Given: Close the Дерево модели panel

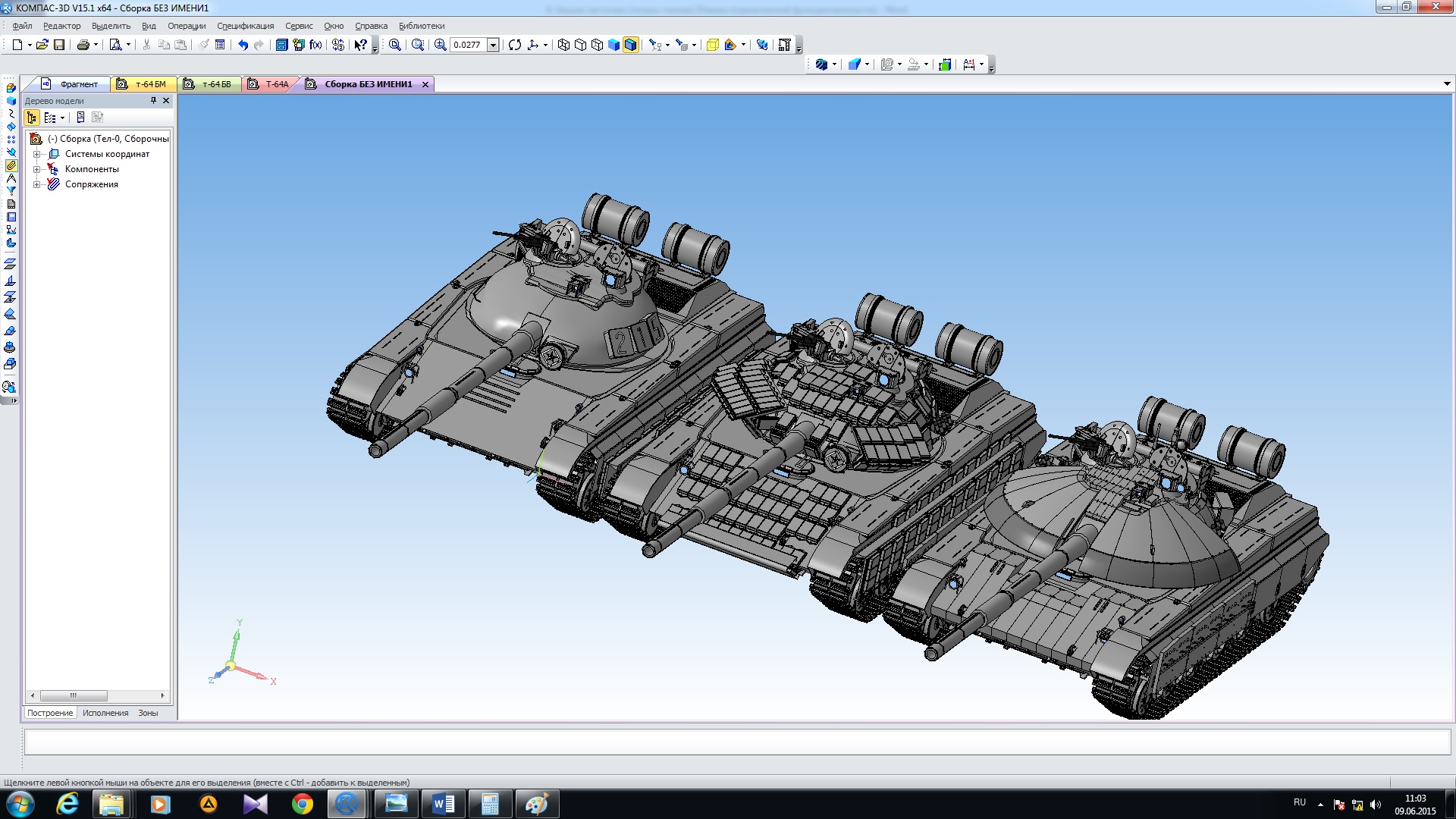Looking at the screenshot, I should (166, 101).
